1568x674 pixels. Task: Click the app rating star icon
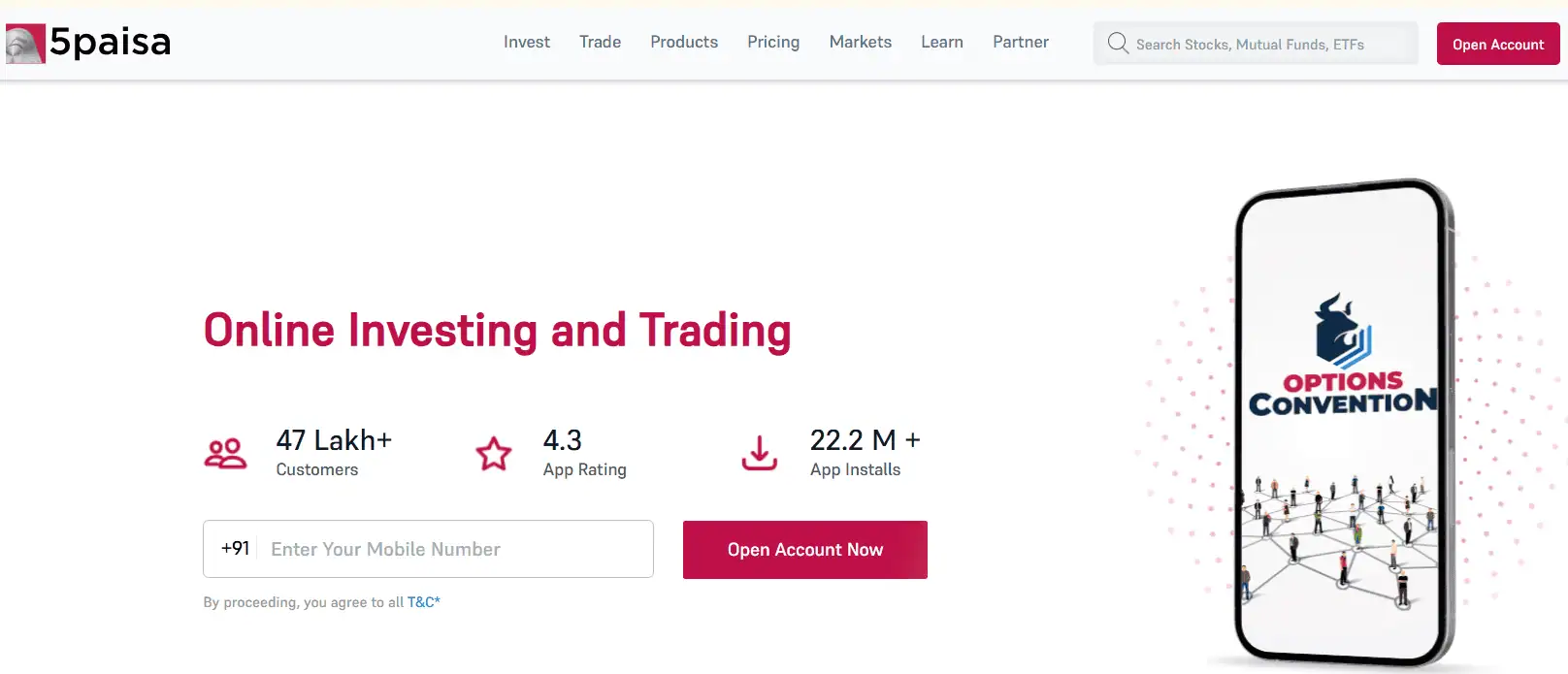tap(494, 453)
